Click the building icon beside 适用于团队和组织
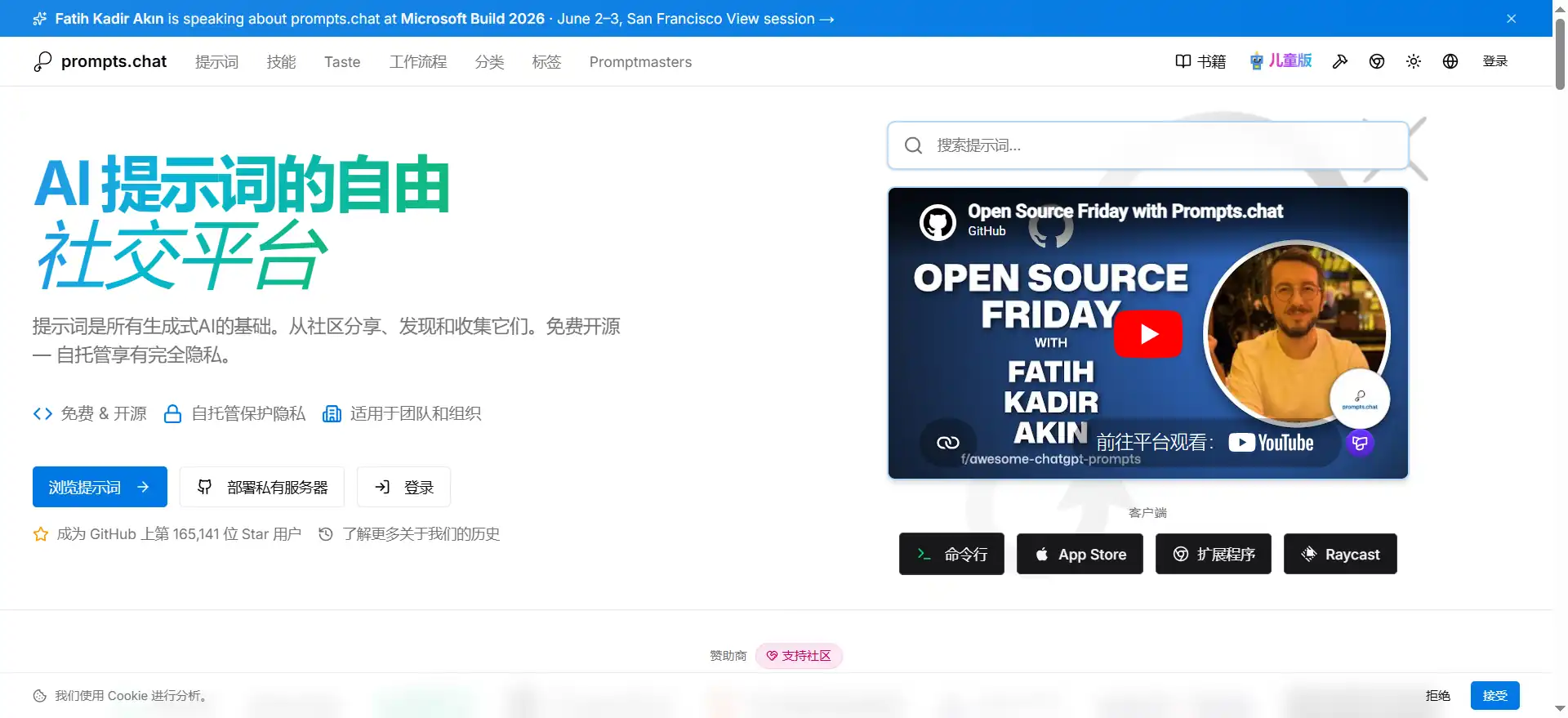This screenshot has height=718, width=1568. [x=332, y=414]
